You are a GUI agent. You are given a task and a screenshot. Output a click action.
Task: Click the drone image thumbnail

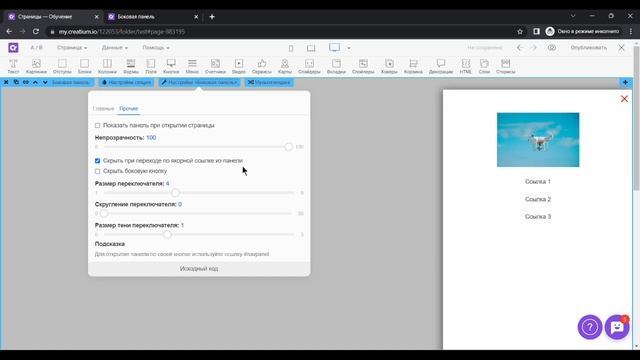(538, 140)
